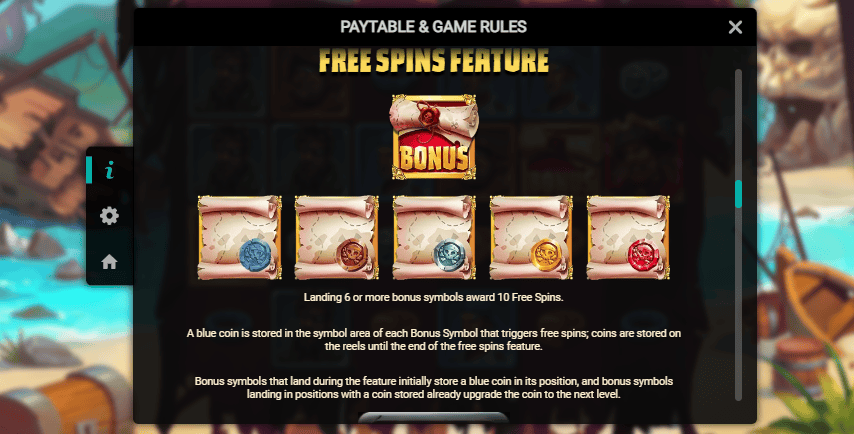Click the paytable scrollbar thumb

(x=739, y=193)
